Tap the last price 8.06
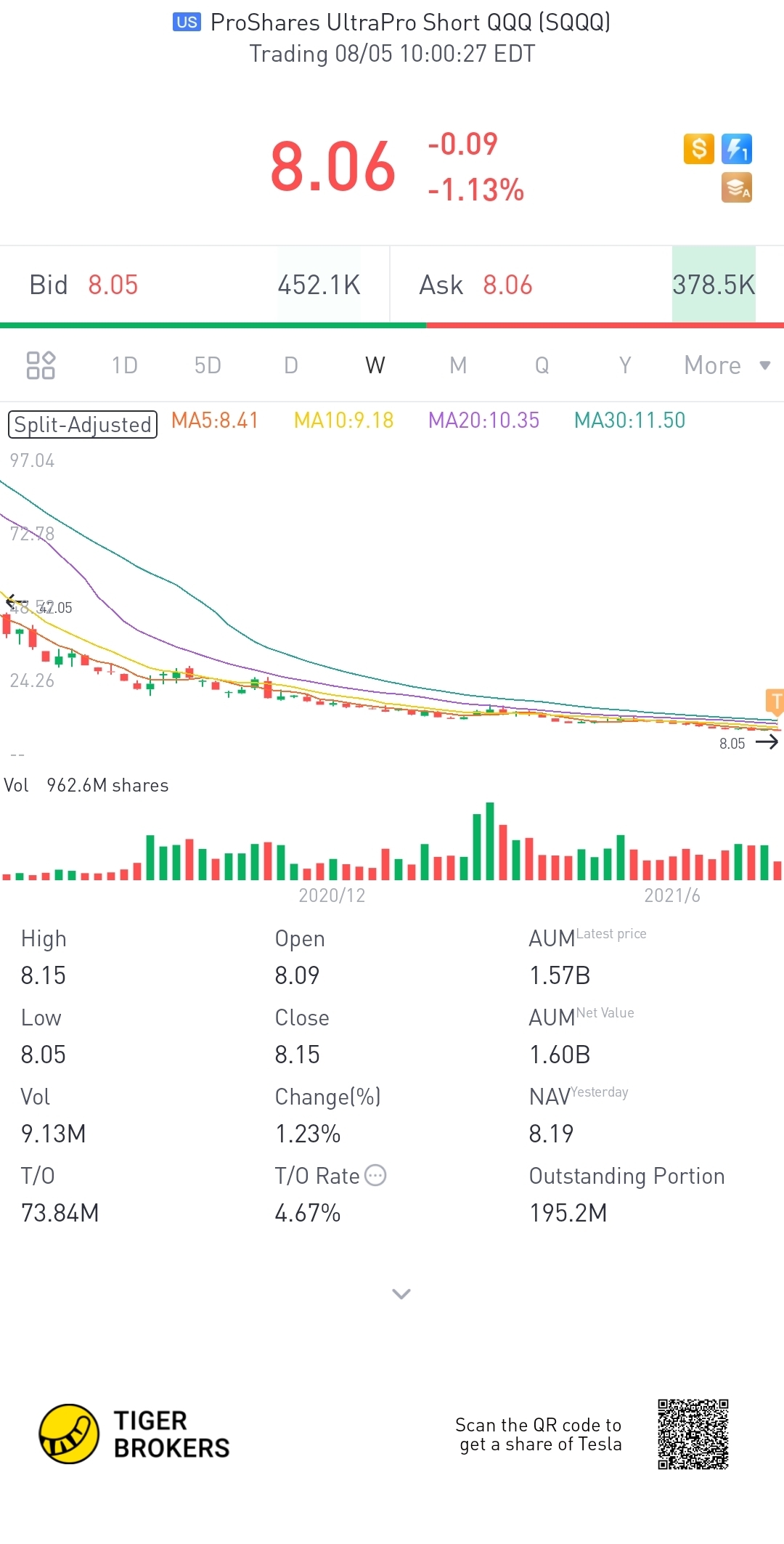The width and height of the screenshot is (784, 1544). point(333,167)
